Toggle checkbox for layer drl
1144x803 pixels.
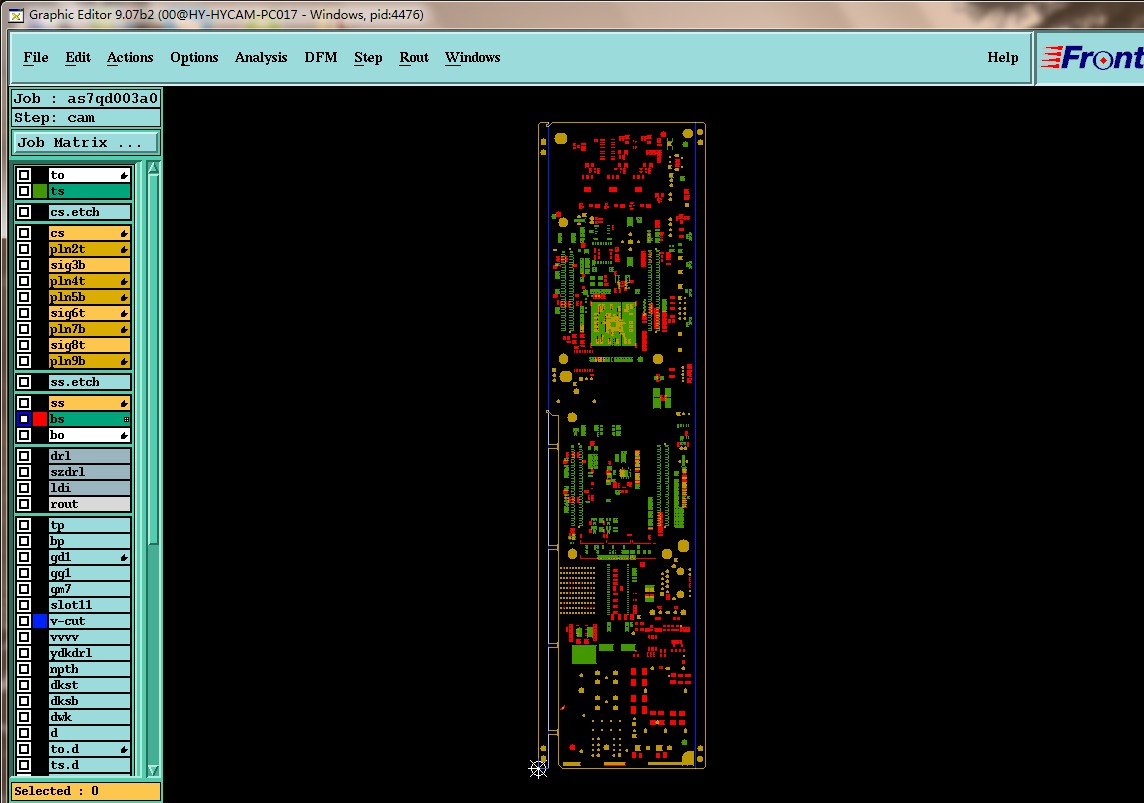pyautogui.click(x=24, y=457)
